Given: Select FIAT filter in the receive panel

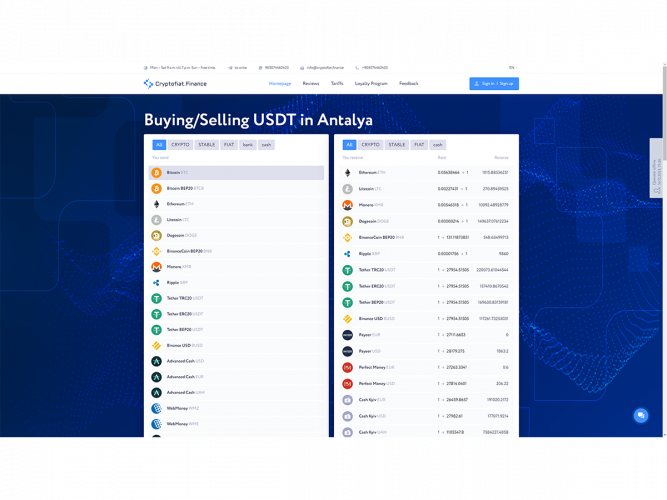Looking at the screenshot, I should [x=419, y=145].
